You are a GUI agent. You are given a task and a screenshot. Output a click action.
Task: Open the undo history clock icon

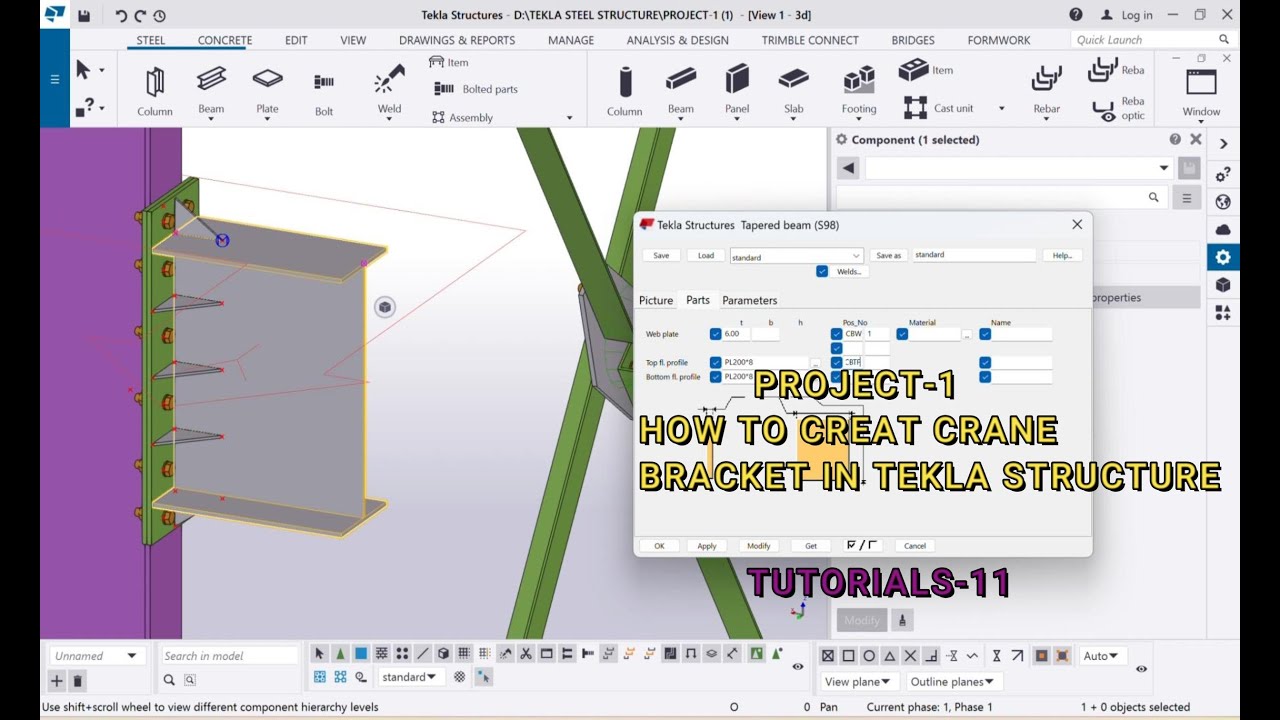tap(160, 15)
